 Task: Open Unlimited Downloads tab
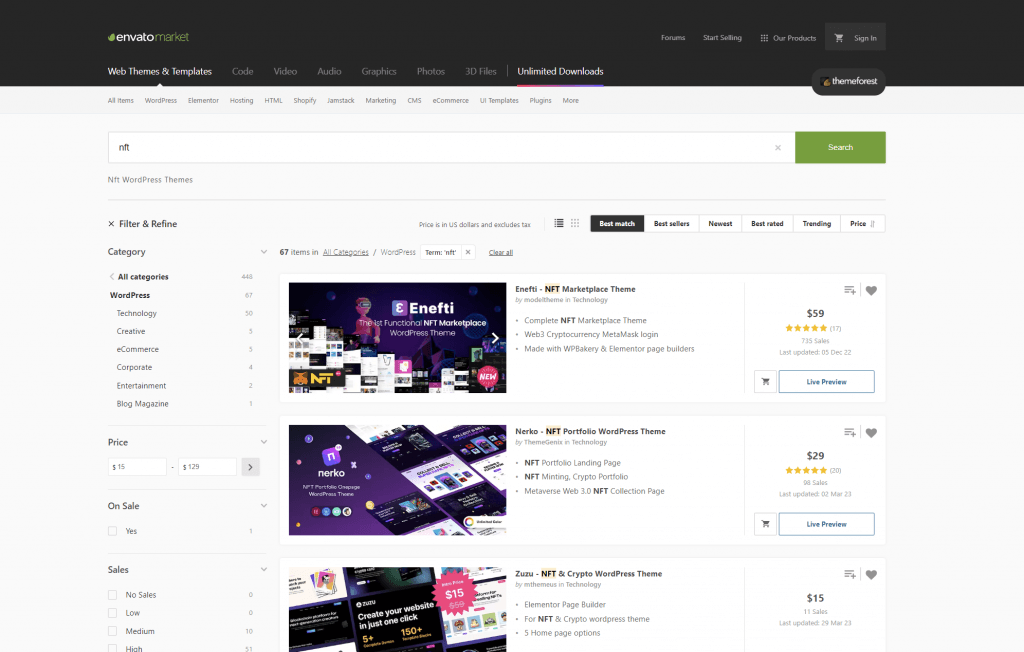[x=560, y=71]
